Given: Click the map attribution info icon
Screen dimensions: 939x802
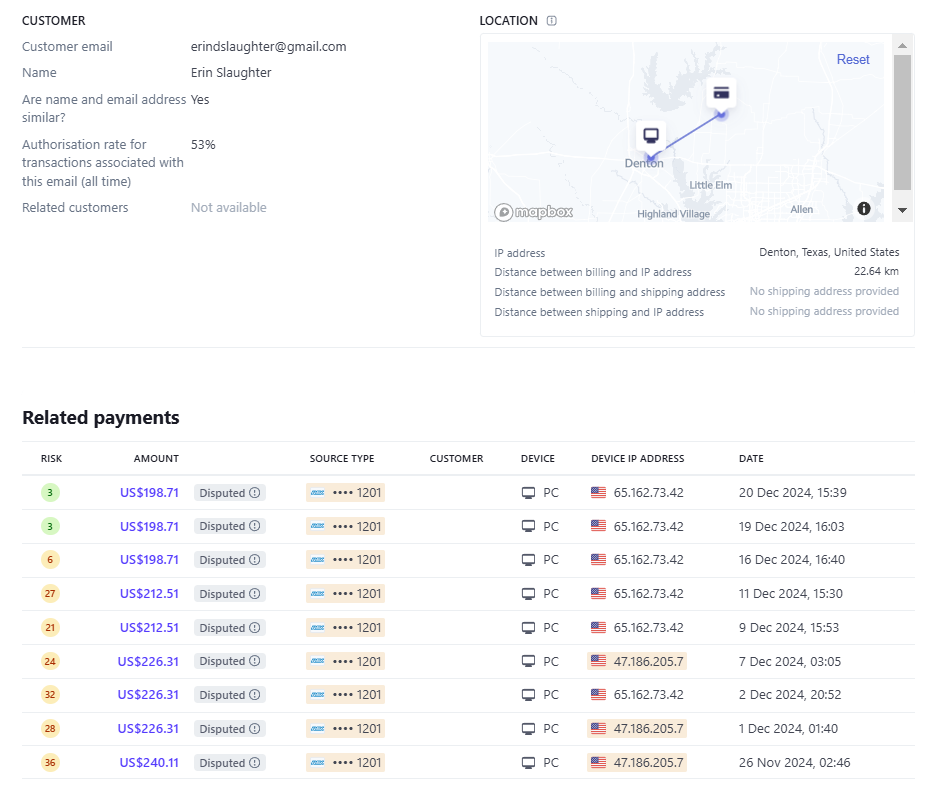Looking at the screenshot, I should click(864, 208).
